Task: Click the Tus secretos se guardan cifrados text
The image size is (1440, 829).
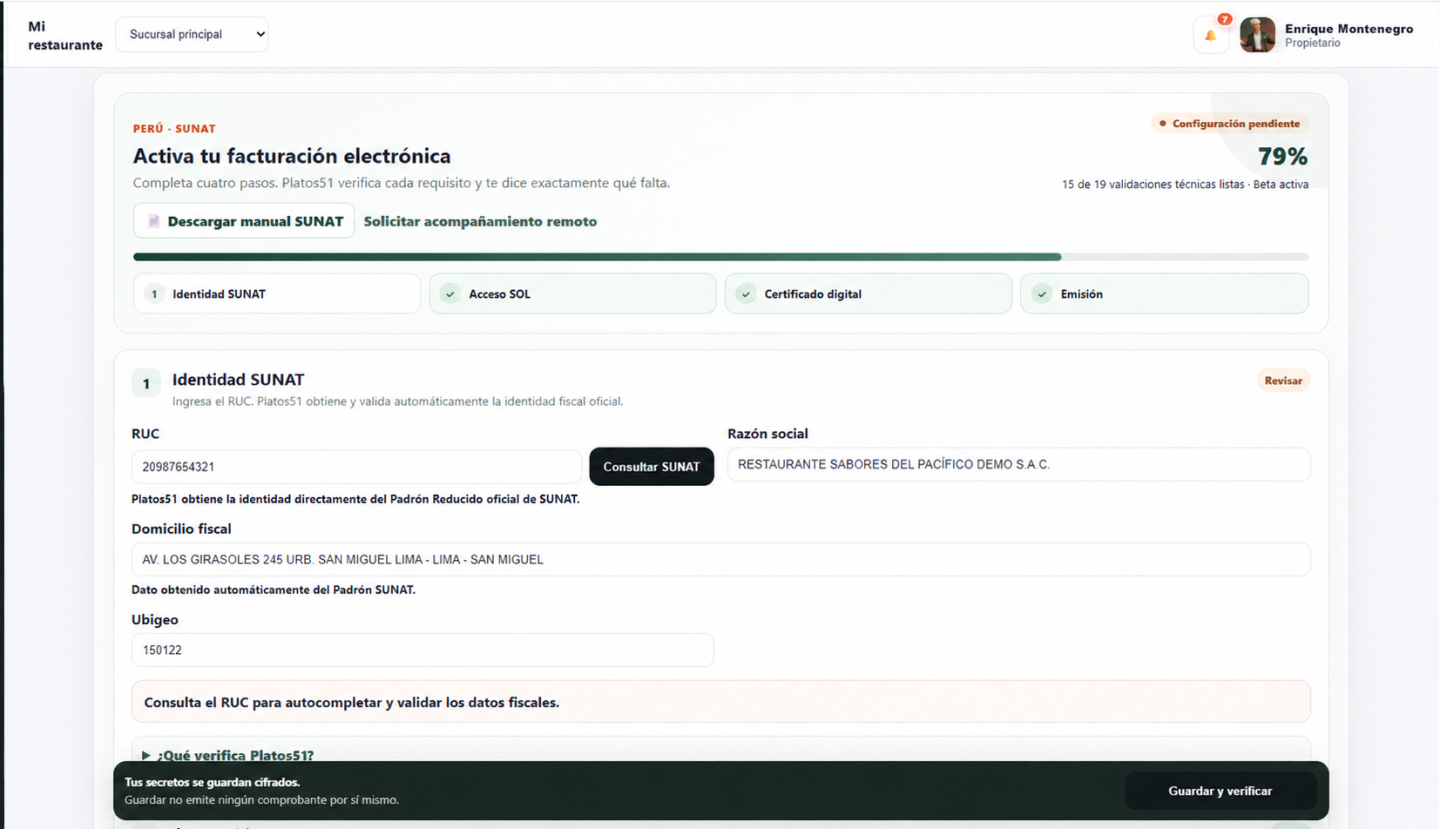Action: tap(212, 782)
